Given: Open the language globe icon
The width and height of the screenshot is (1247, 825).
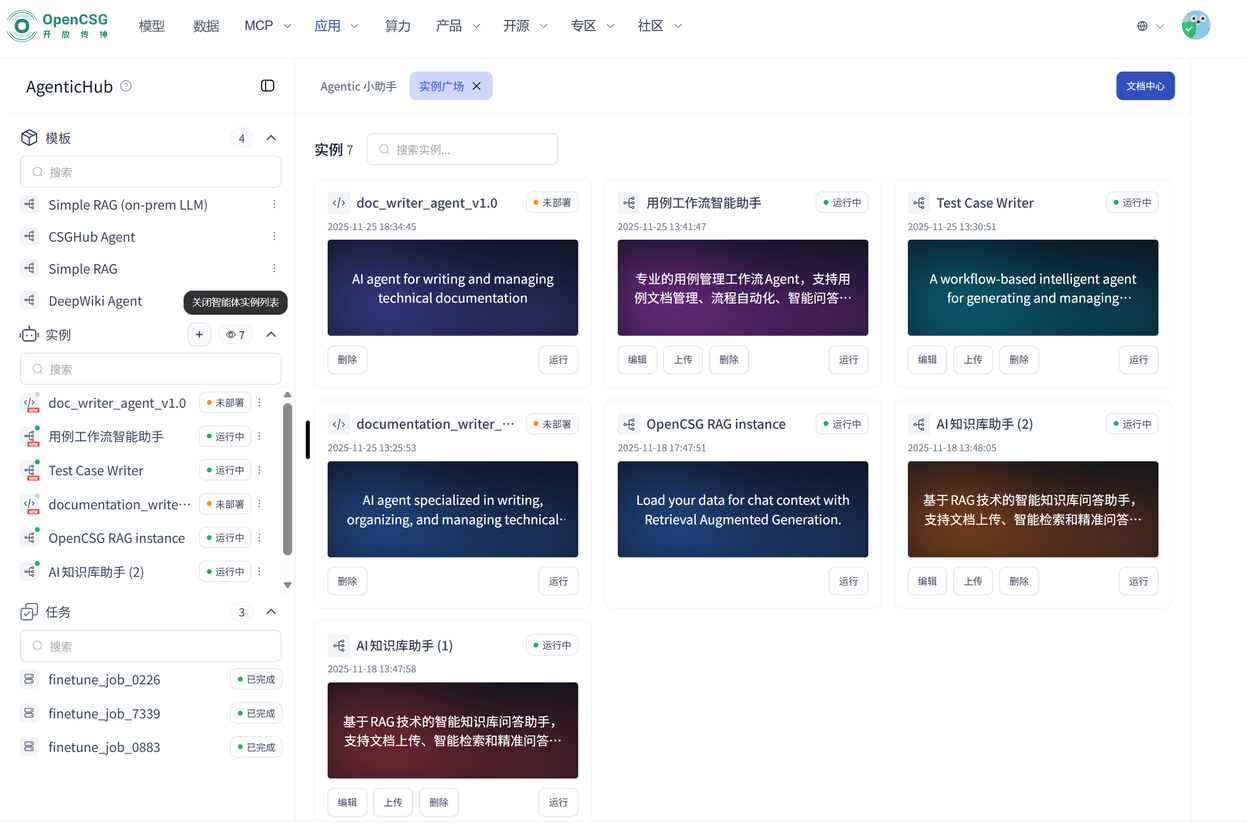Looking at the screenshot, I should click(1142, 26).
